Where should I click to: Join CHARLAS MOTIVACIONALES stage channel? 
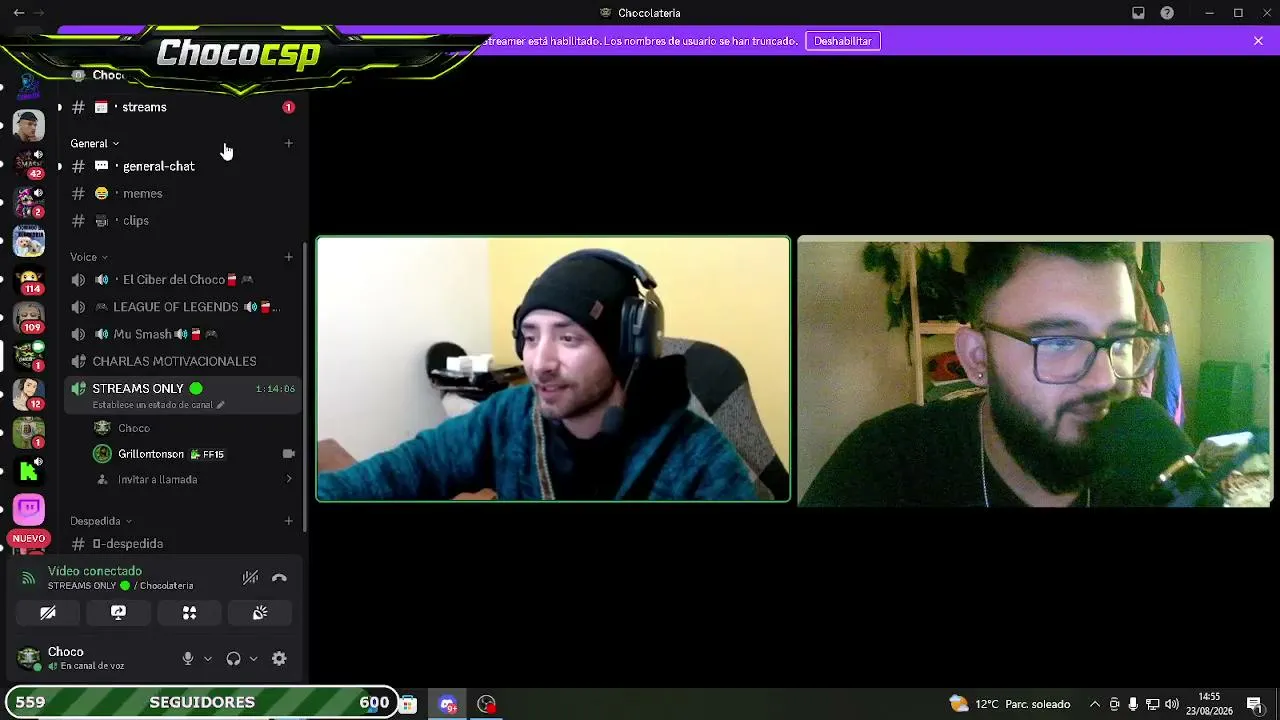tap(182, 361)
